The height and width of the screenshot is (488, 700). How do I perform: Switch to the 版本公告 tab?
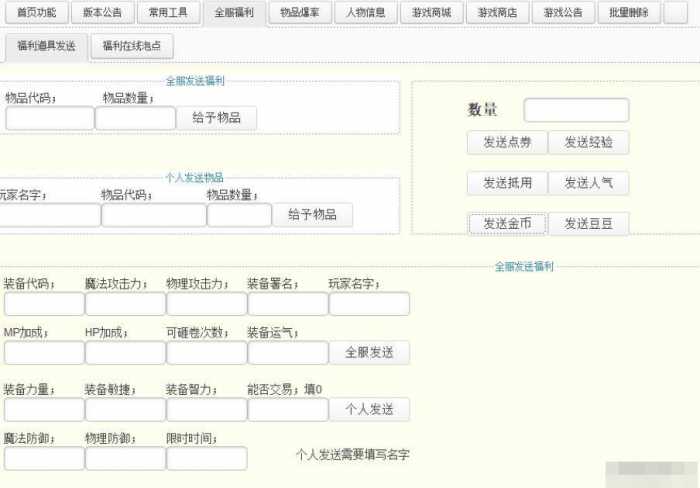(x=102, y=13)
